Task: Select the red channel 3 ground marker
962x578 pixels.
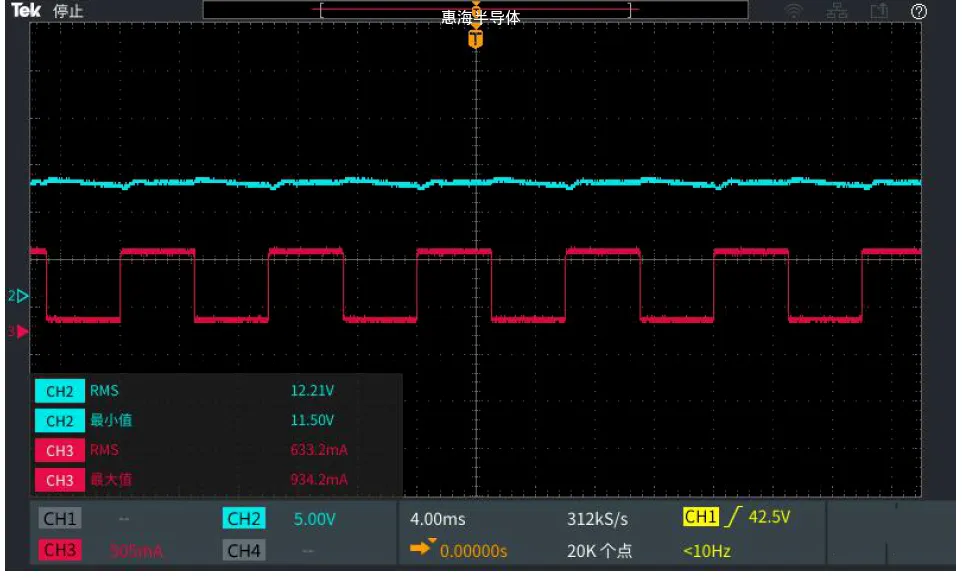Action: [x=19, y=330]
